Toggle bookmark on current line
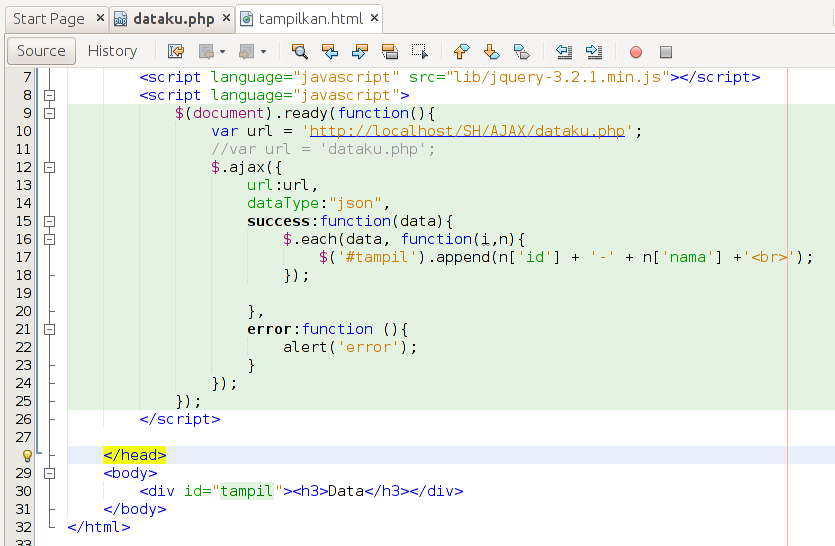 (x=521, y=52)
